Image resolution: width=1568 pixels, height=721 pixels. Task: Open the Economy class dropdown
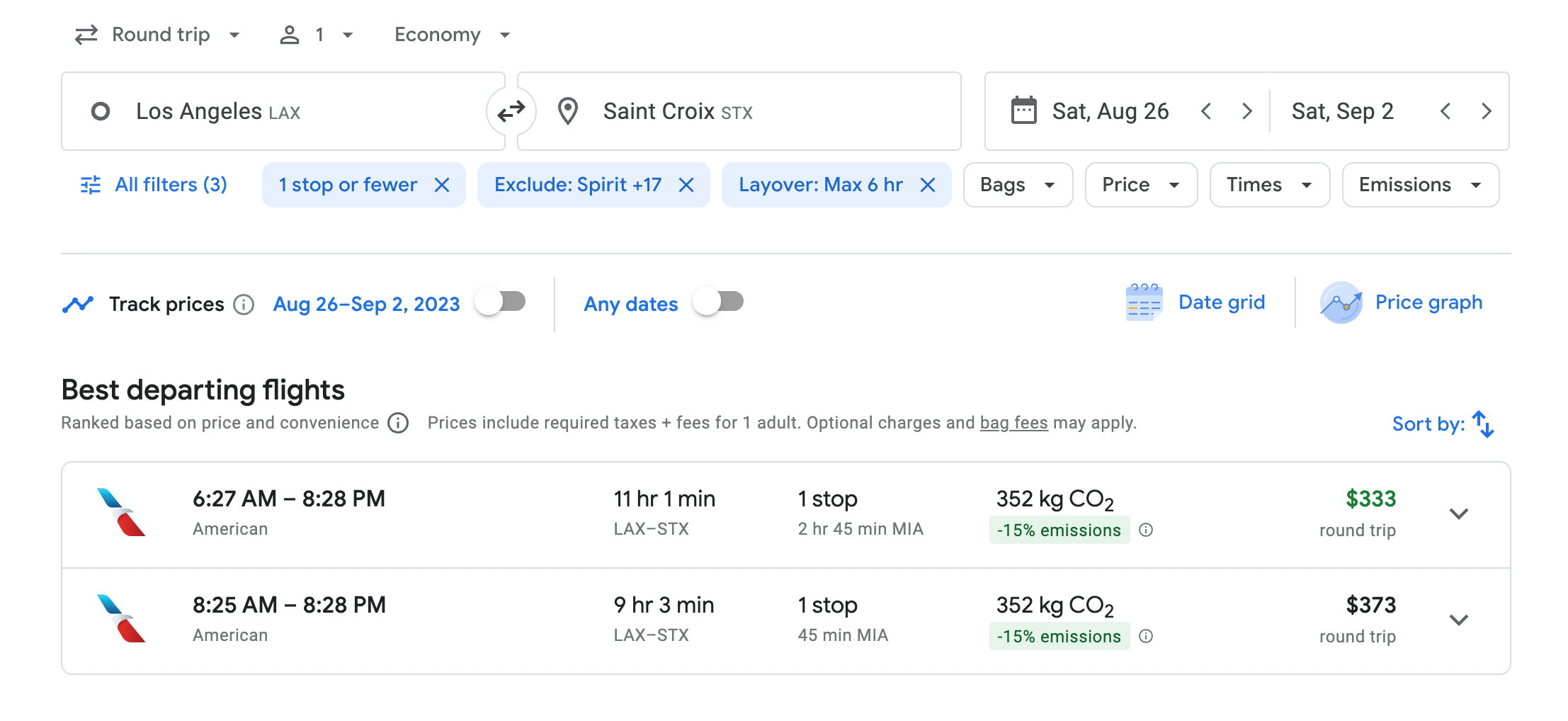click(452, 35)
